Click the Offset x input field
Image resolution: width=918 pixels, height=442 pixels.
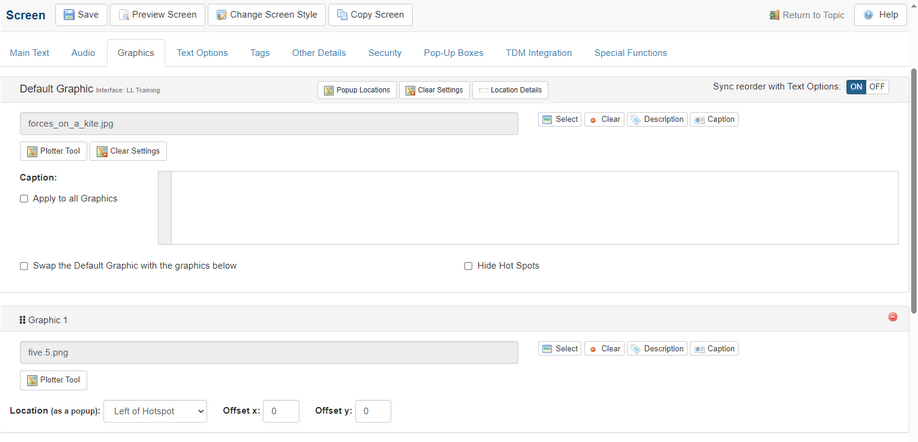click(x=281, y=411)
